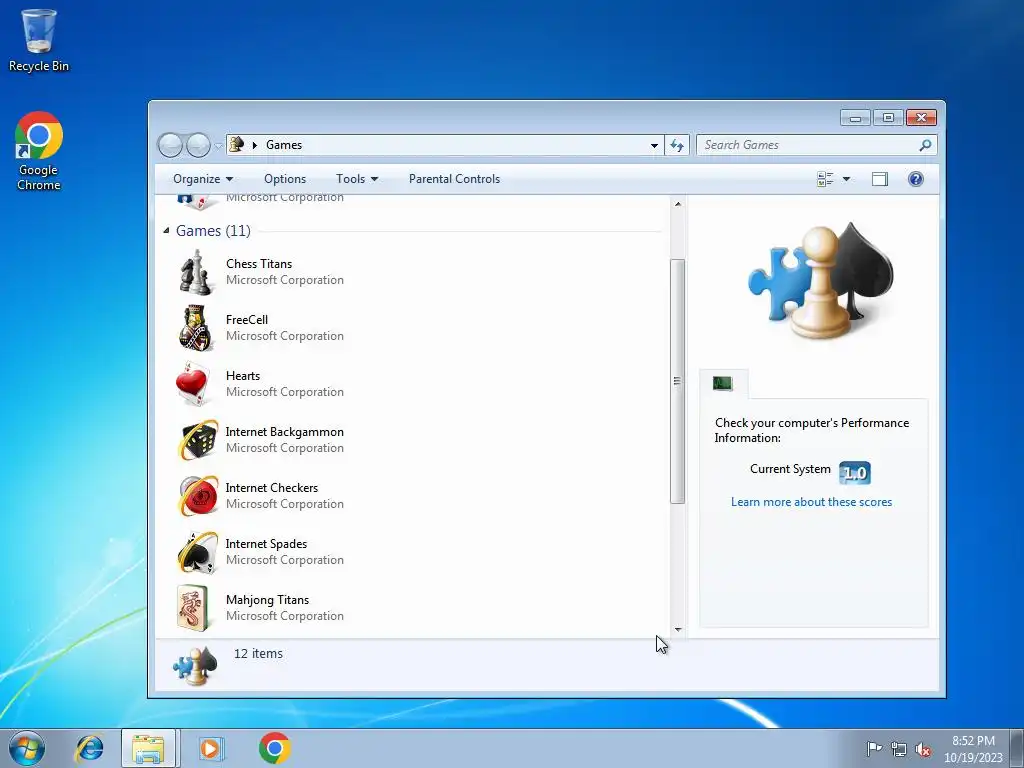Viewport: 1024px width, 768px height.
Task: Open the Chess Titans game icon
Action: (195, 272)
